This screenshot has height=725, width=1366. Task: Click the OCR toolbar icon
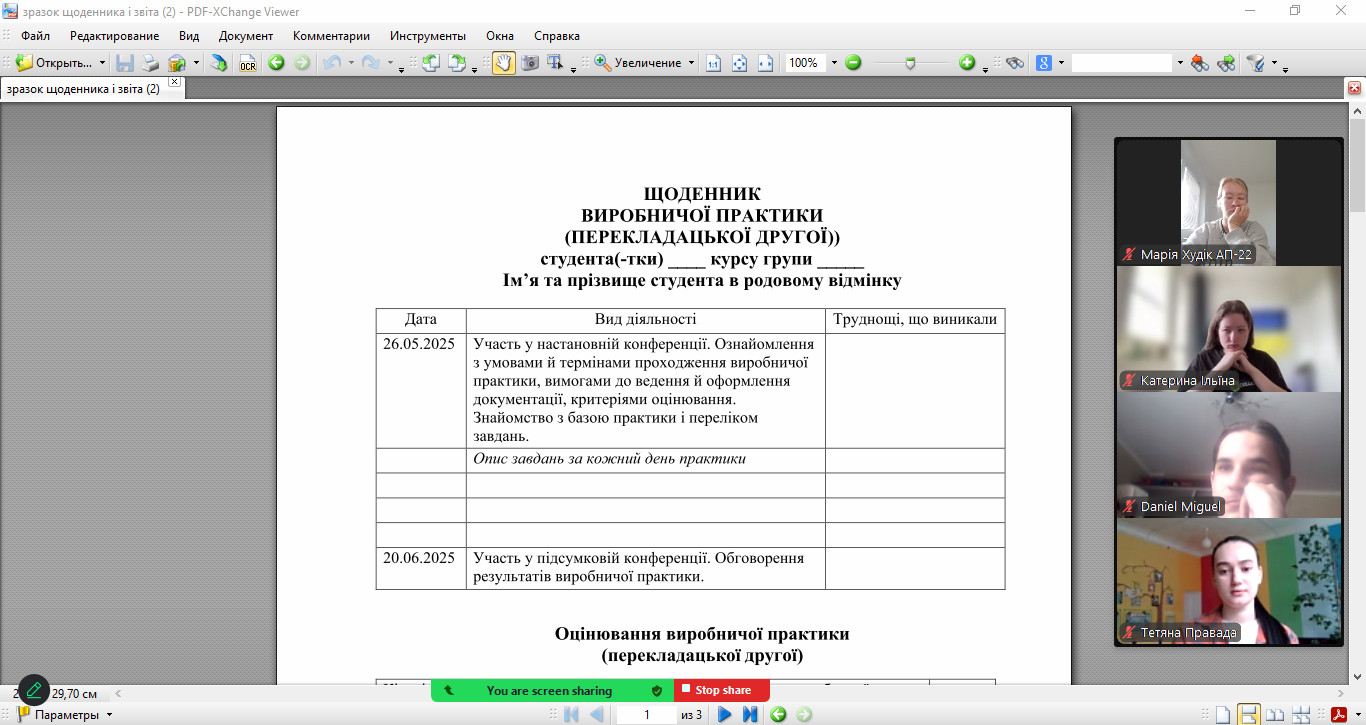tap(247, 63)
